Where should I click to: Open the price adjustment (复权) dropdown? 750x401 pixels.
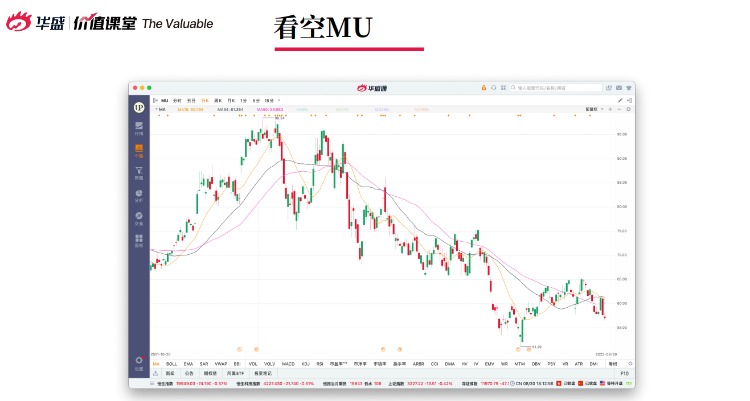[x=594, y=109]
